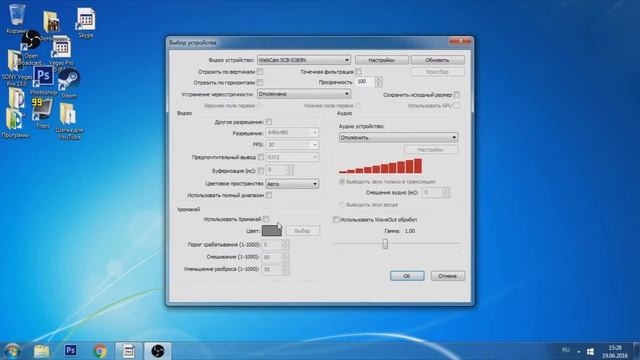640x360 pixels.
Task: Open Windows Explorer from the taskbar
Action: click(42, 351)
